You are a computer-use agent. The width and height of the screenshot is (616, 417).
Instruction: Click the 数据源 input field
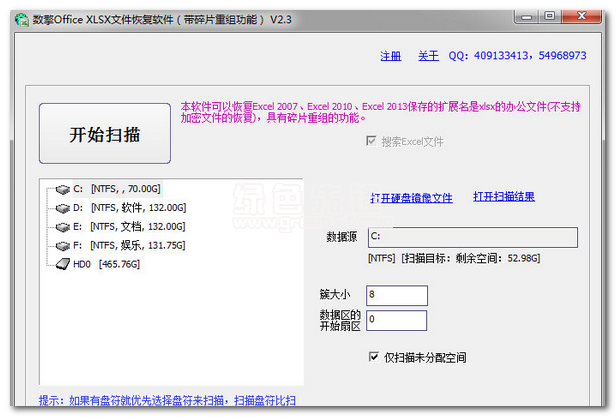coord(473,237)
